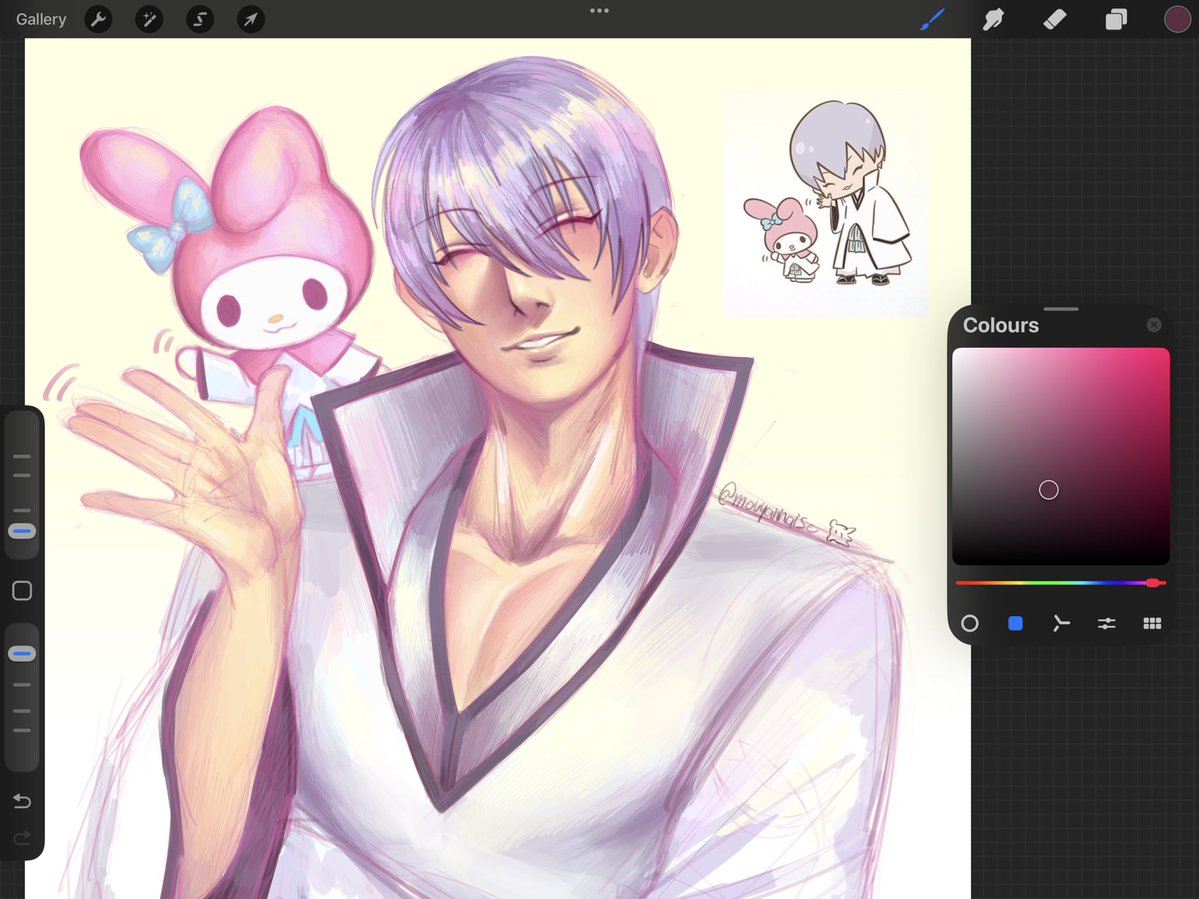Select the Eraser tool
This screenshot has height=899, width=1199.
pyautogui.click(x=1054, y=19)
